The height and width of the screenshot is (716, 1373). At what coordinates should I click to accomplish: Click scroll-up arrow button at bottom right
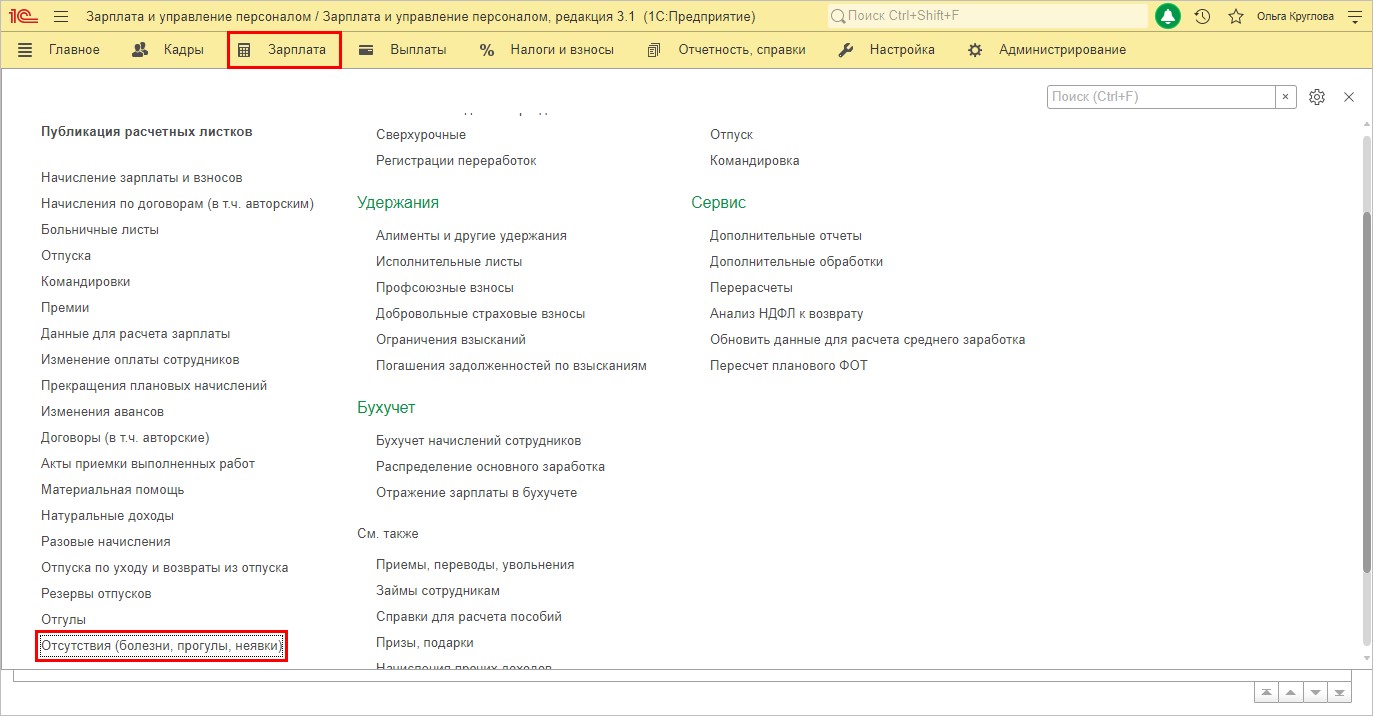1291,692
